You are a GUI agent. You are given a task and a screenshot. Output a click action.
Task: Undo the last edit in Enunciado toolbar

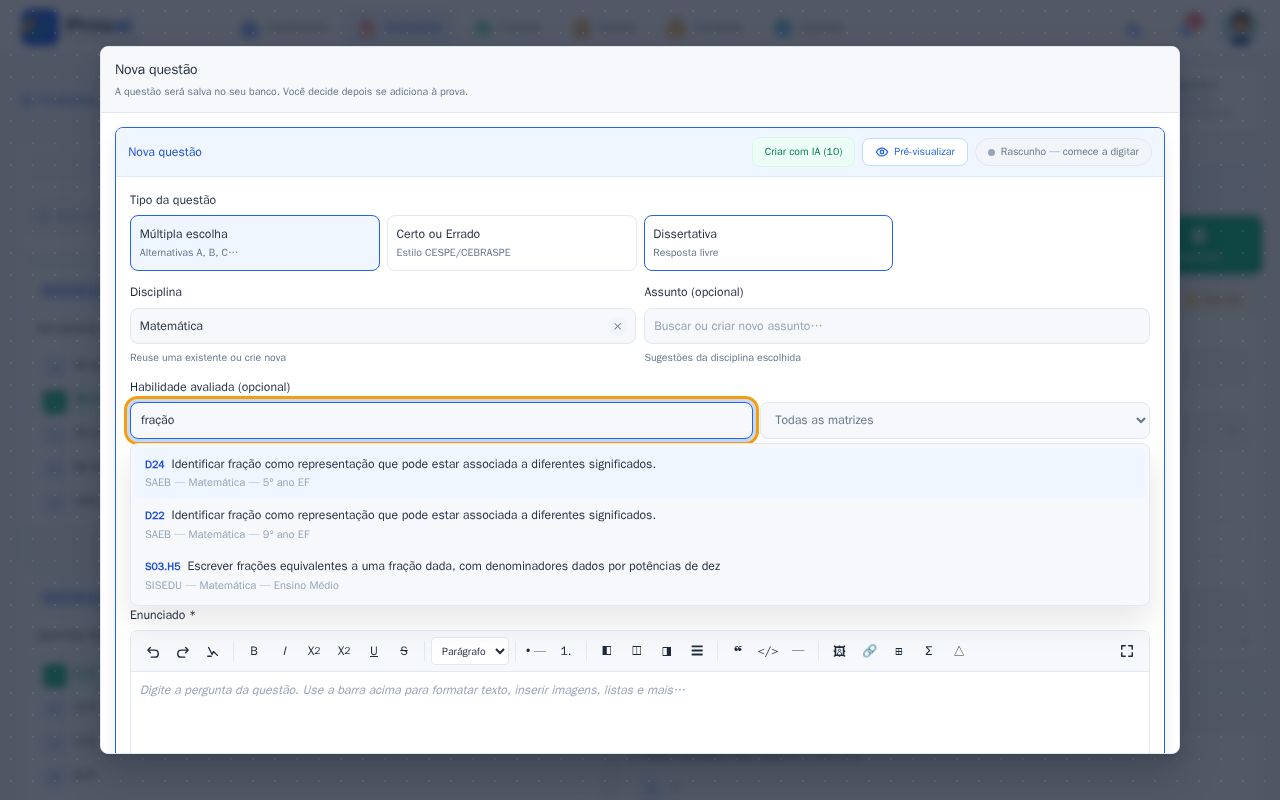[153, 651]
